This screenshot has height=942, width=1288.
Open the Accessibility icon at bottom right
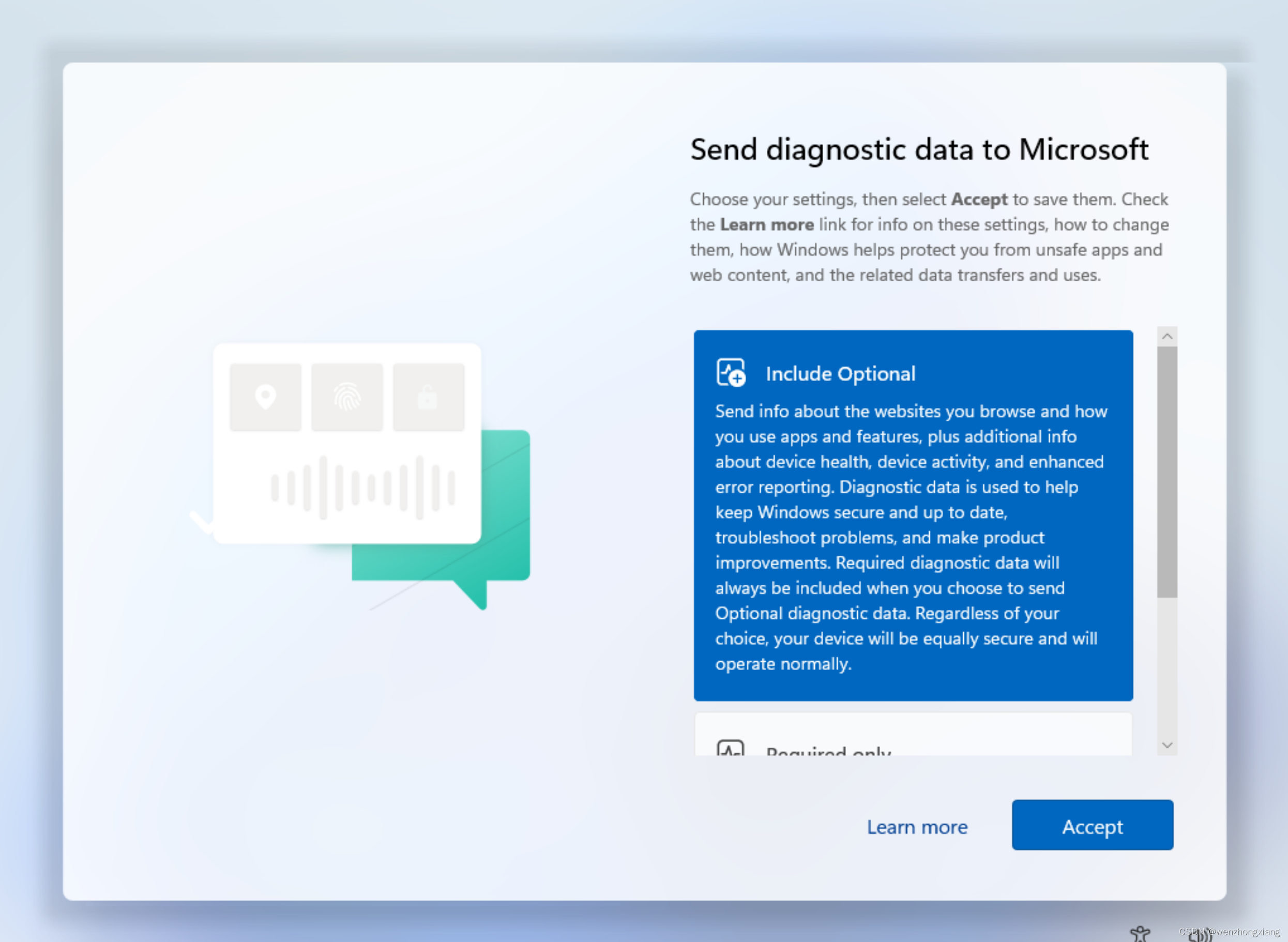point(1140,933)
